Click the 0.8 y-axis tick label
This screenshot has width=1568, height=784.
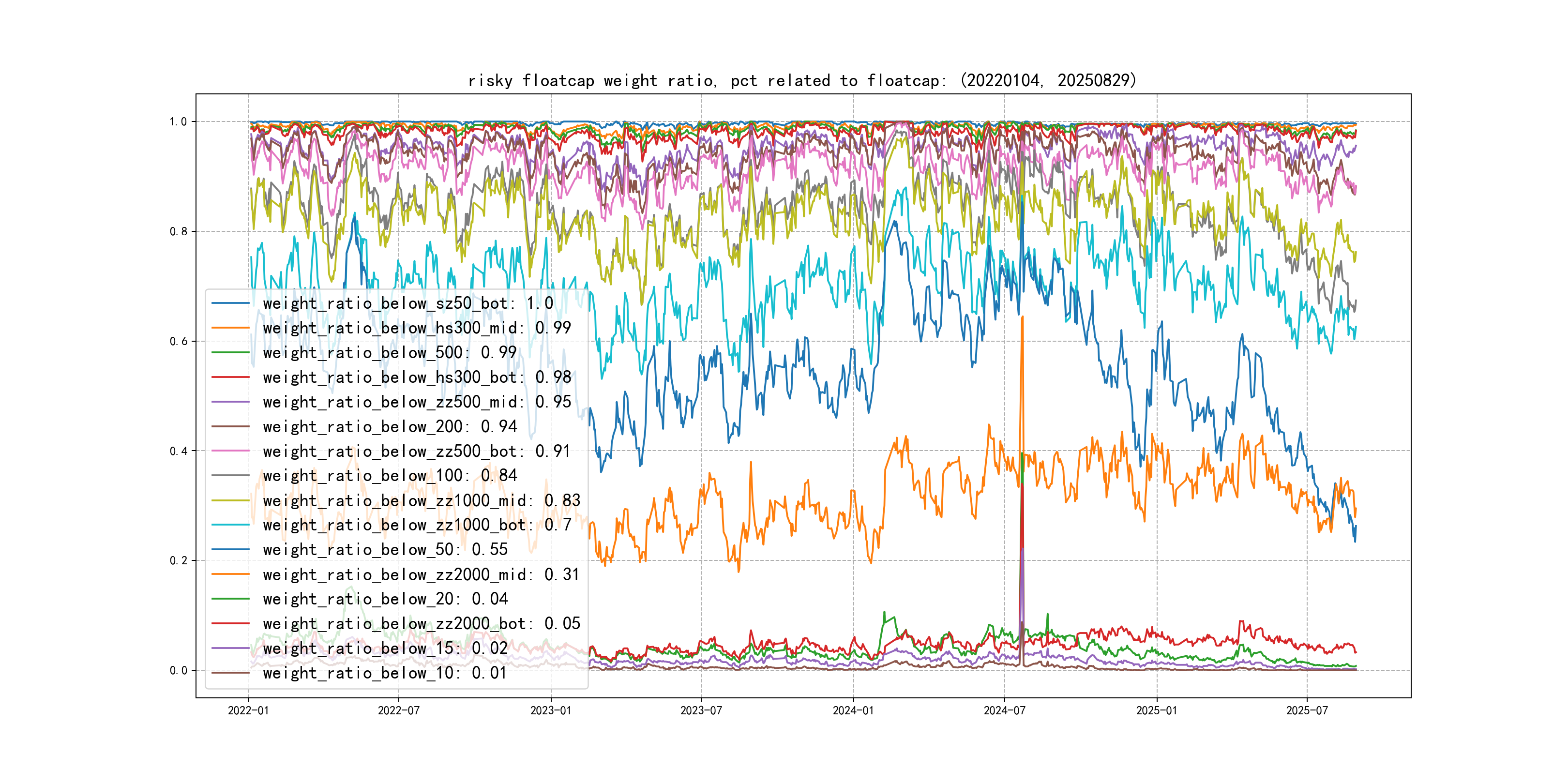point(179,231)
